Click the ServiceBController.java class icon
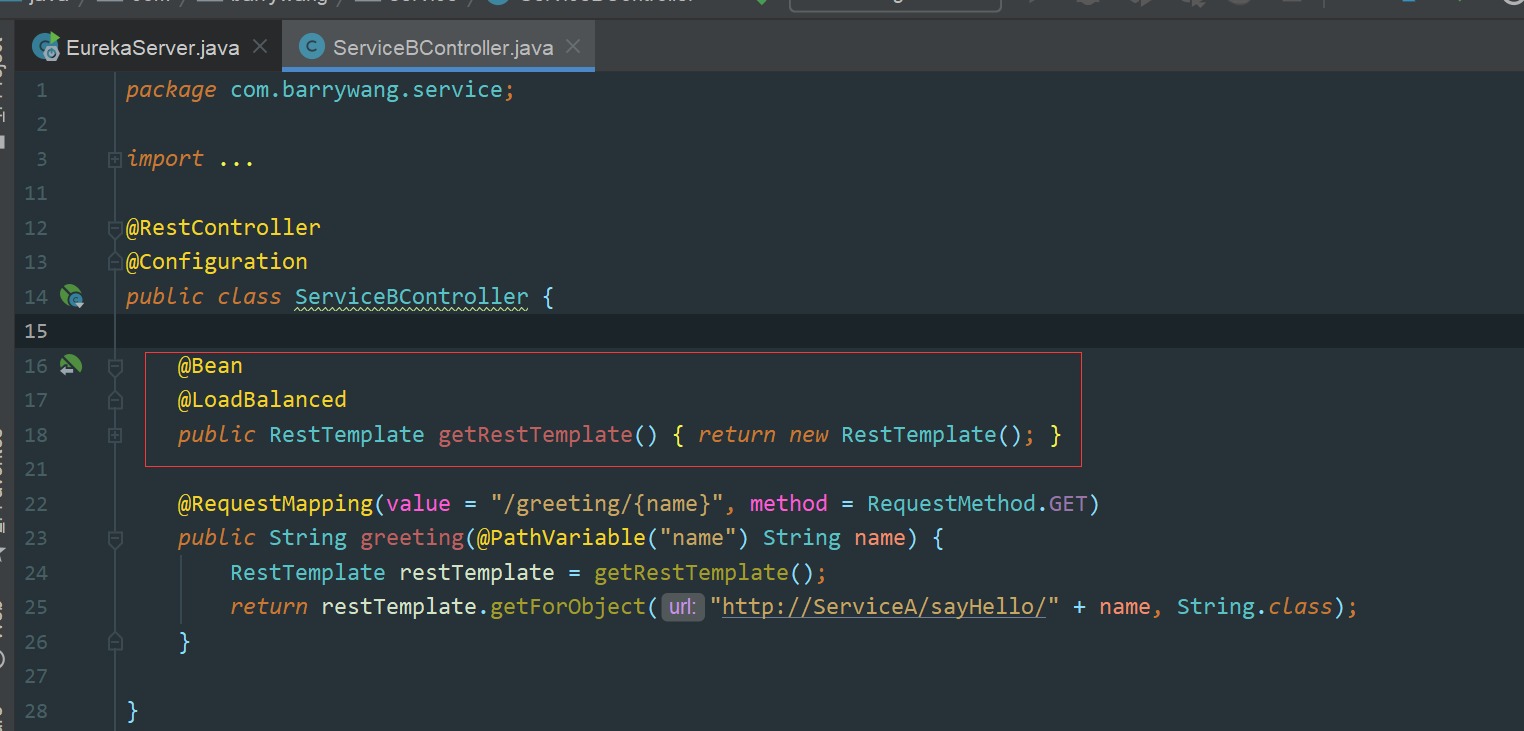Image resolution: width=1524 pixels, height=731 pixels. 312,47
